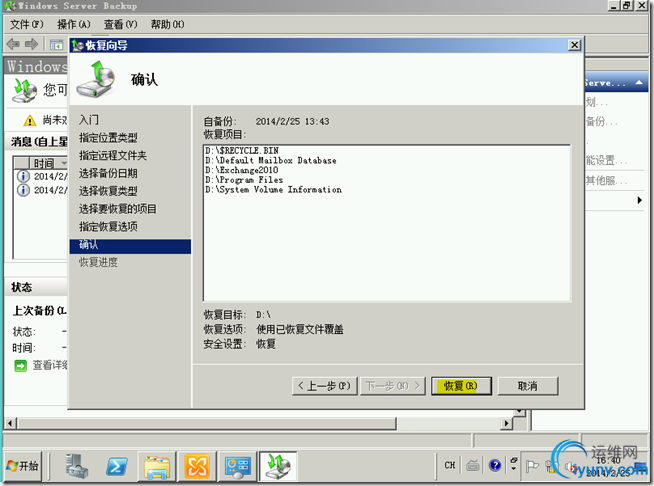Viewport: 654px width, 486px height.
Task: Open the 文件(F) menu
Action: pyautogui.click(x=27, y=24)
